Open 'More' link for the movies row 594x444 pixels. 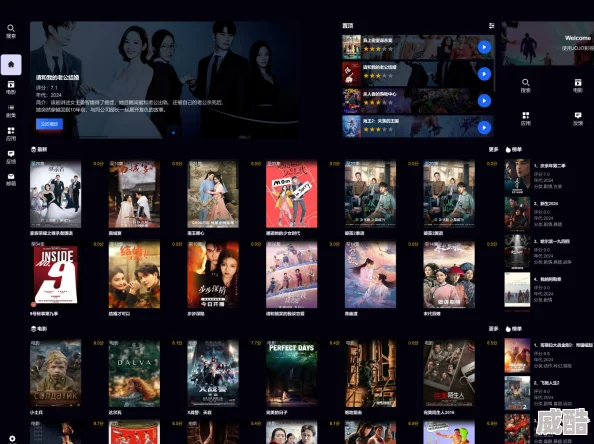coord(493,329)
